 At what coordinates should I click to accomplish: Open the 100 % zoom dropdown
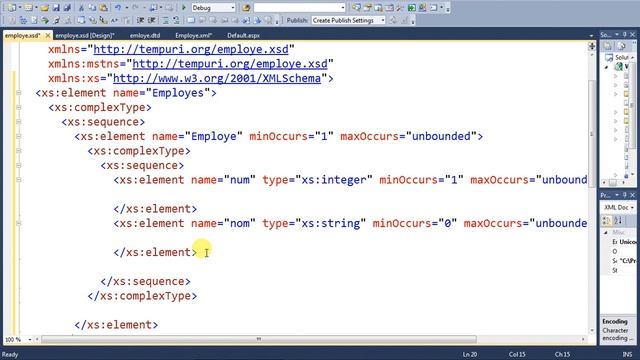(29, 339)
